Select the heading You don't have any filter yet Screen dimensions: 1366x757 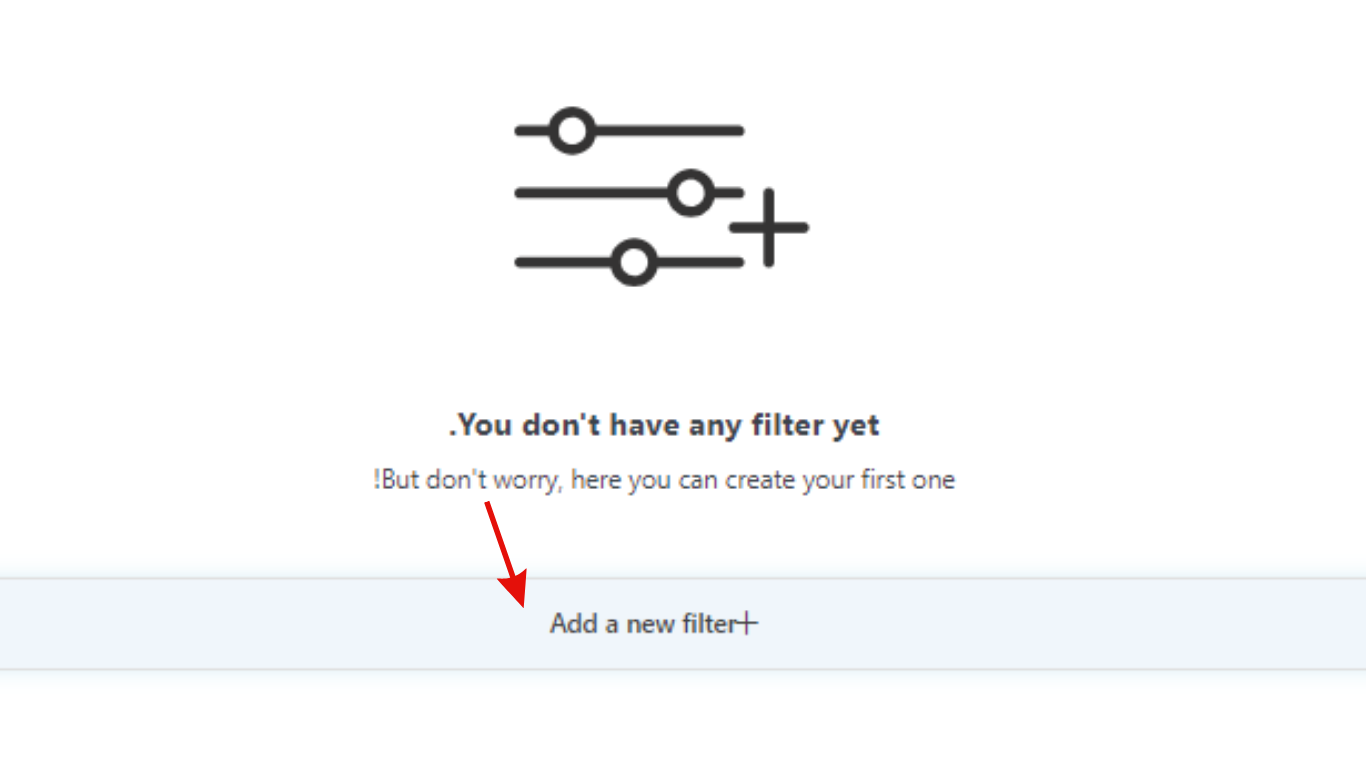point(664,425)
